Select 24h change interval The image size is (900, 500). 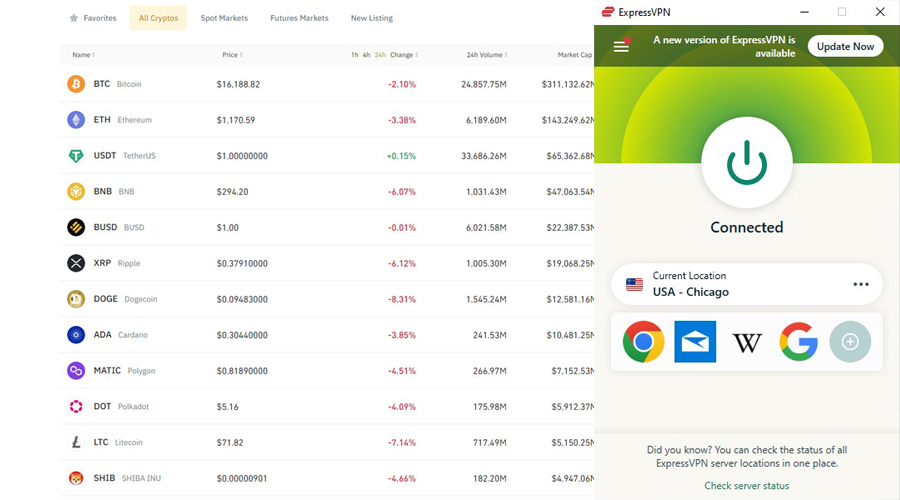click(x=380, y=55)
